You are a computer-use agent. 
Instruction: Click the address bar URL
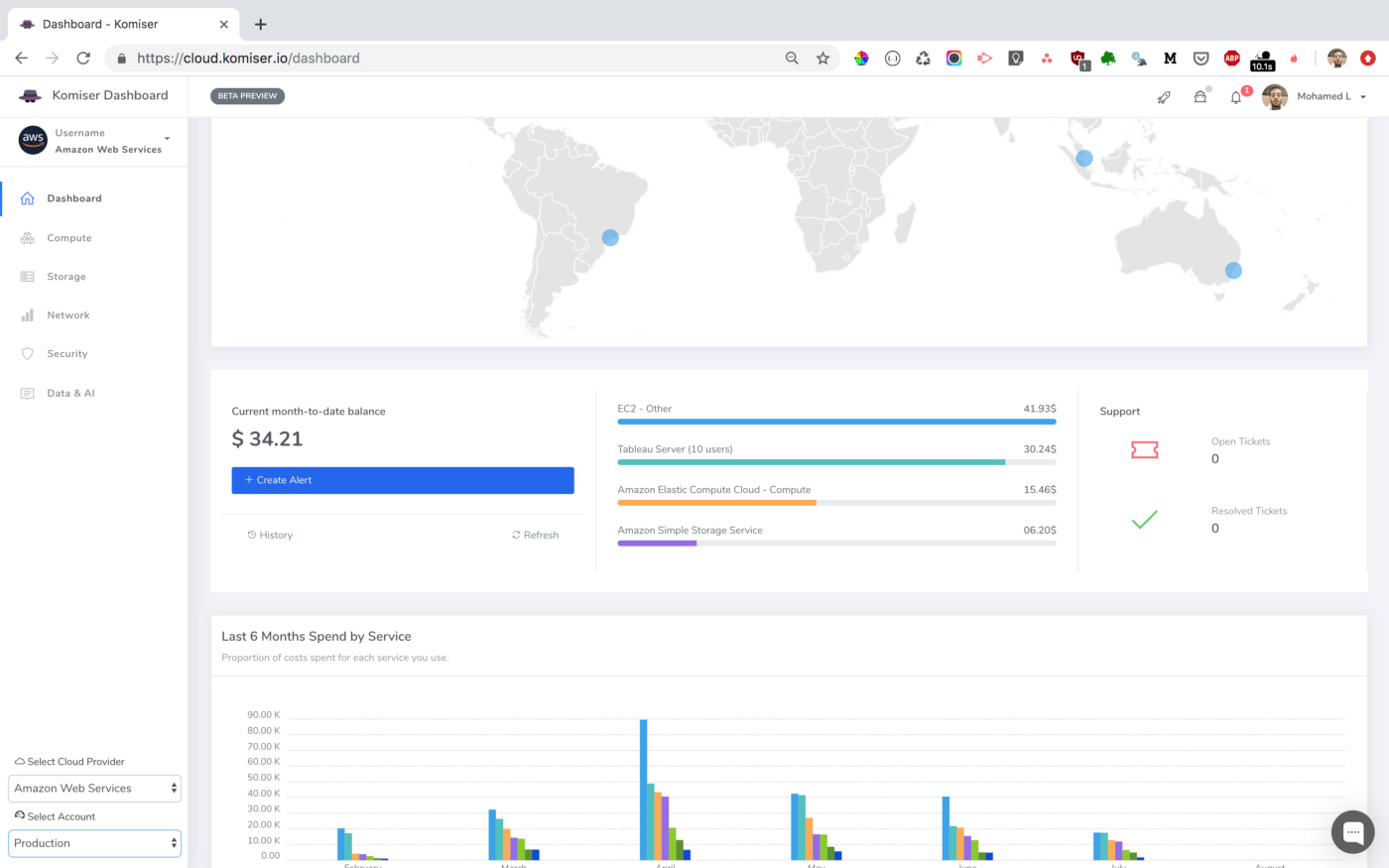(x=248, y=58)
